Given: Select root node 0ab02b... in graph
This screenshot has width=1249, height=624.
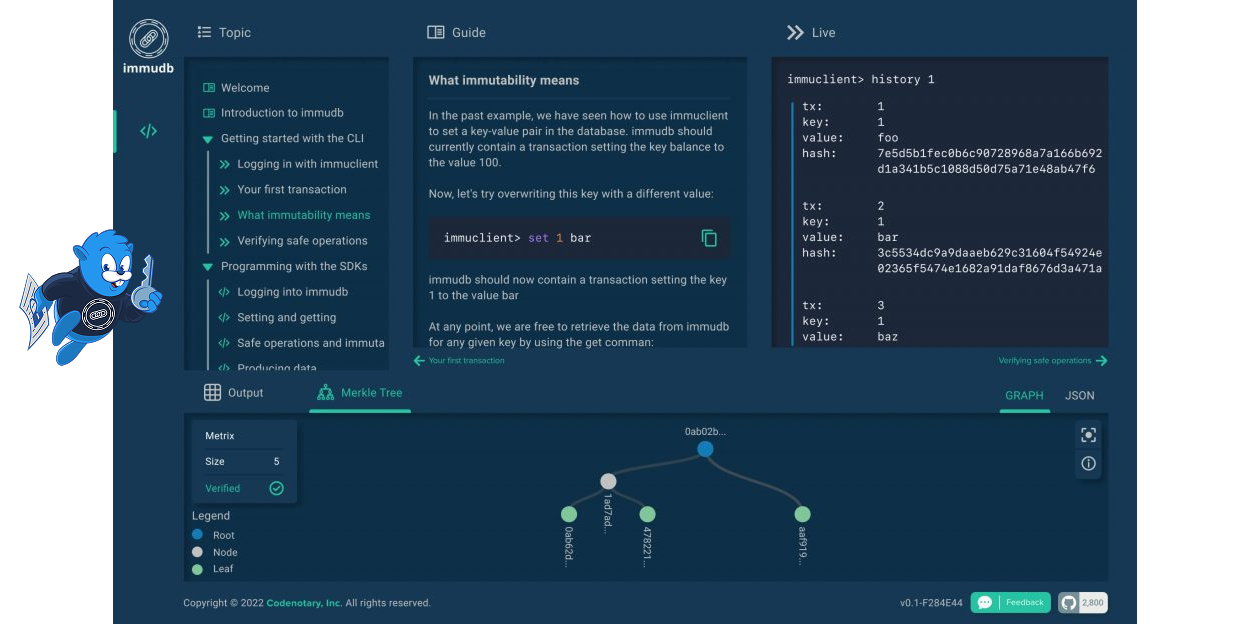Looking at the screenshot, I should click(x=705, y=449).
